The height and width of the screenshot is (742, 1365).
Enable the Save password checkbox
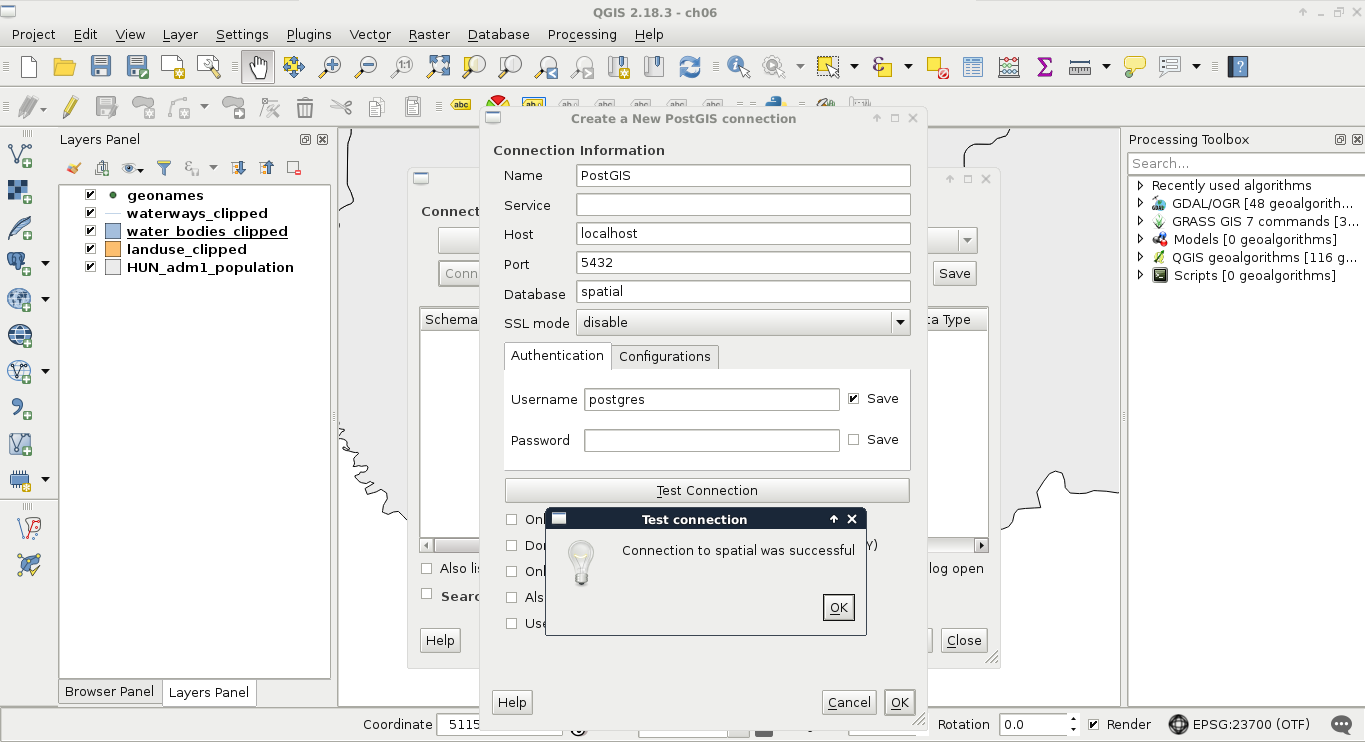853,440
